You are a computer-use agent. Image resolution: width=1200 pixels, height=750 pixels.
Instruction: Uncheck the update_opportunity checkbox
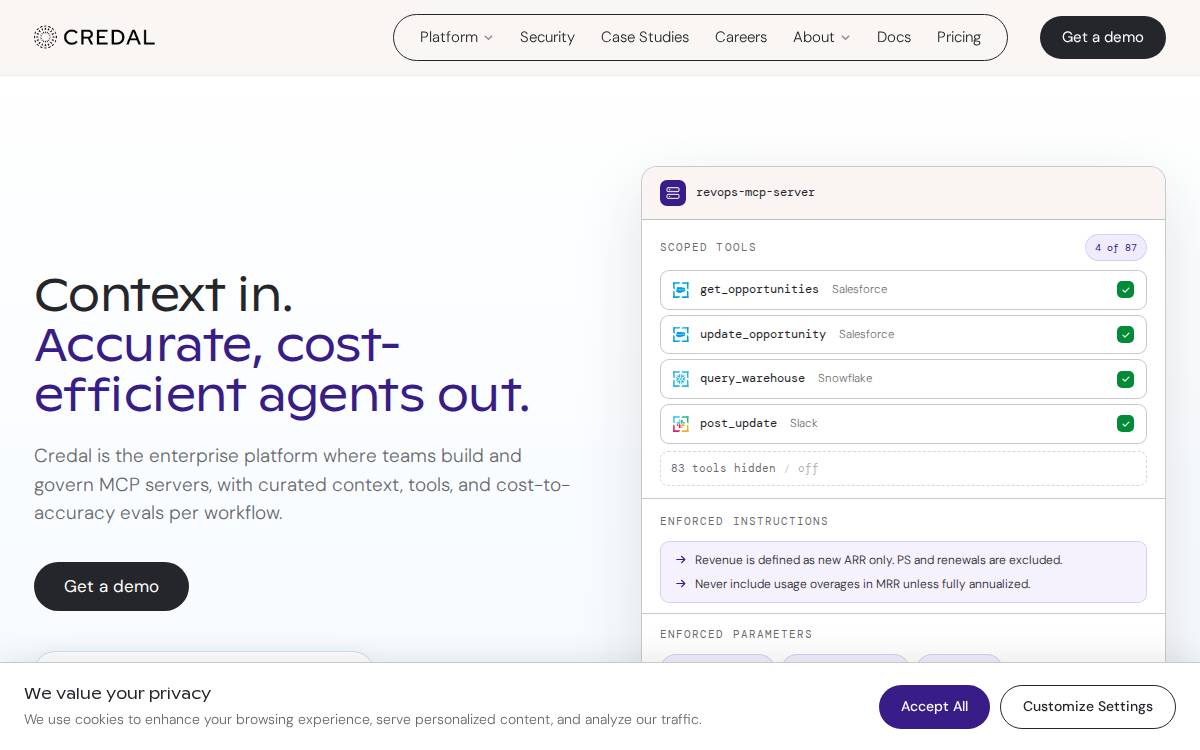(x=1125, y=334)
